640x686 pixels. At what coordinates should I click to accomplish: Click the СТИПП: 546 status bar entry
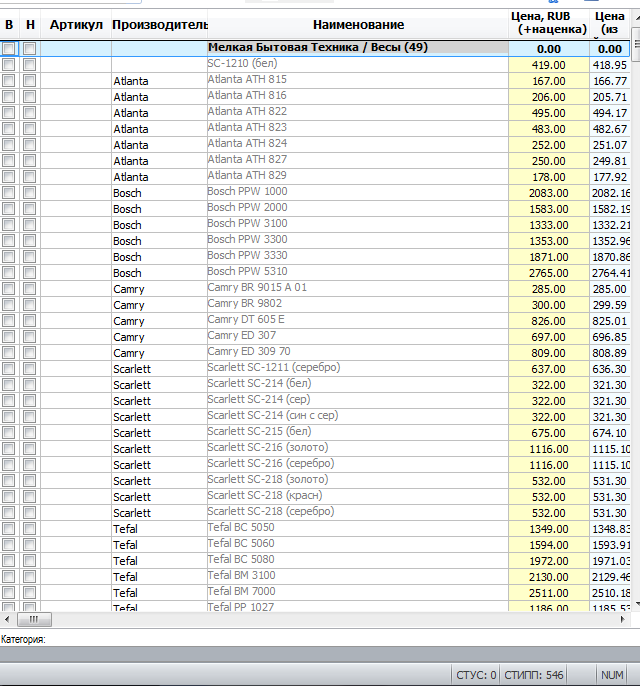point(534,675)
